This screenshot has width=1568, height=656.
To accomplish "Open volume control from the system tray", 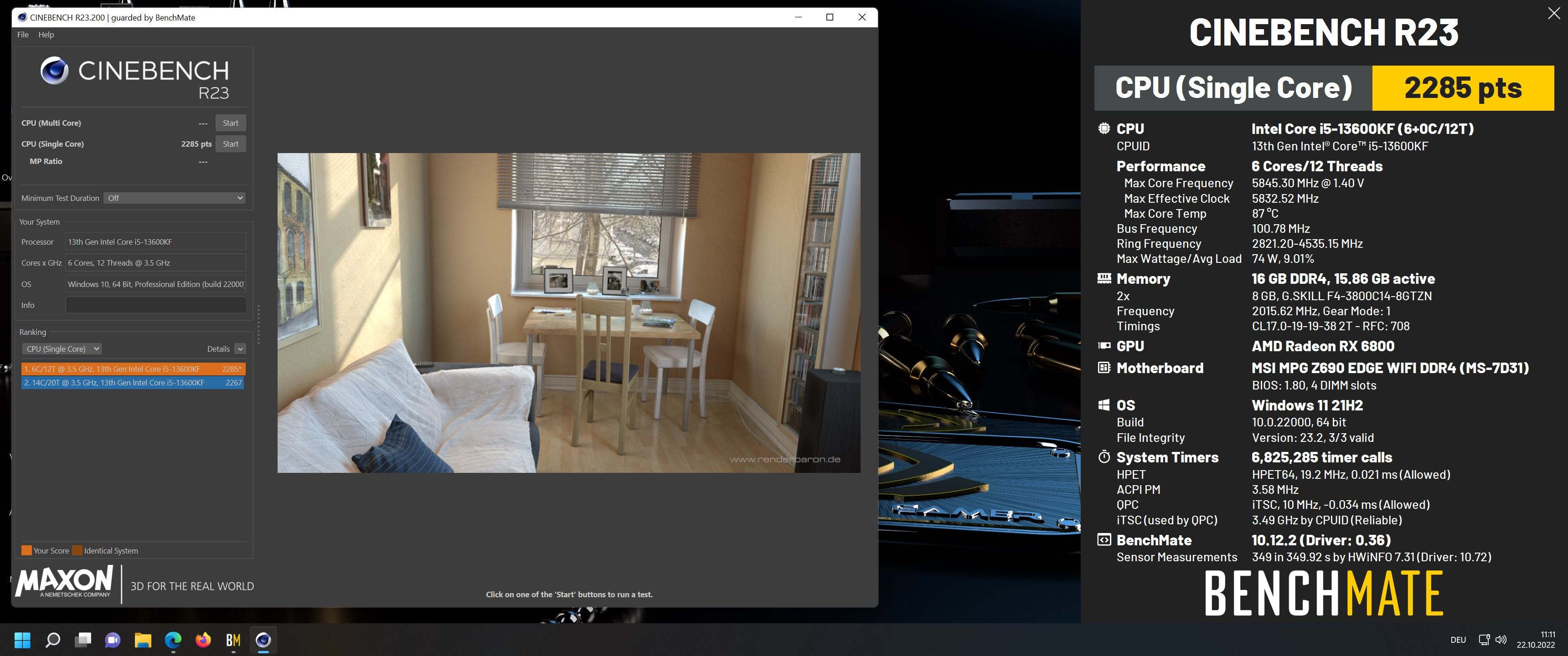I will click(x=1501, y=640).
